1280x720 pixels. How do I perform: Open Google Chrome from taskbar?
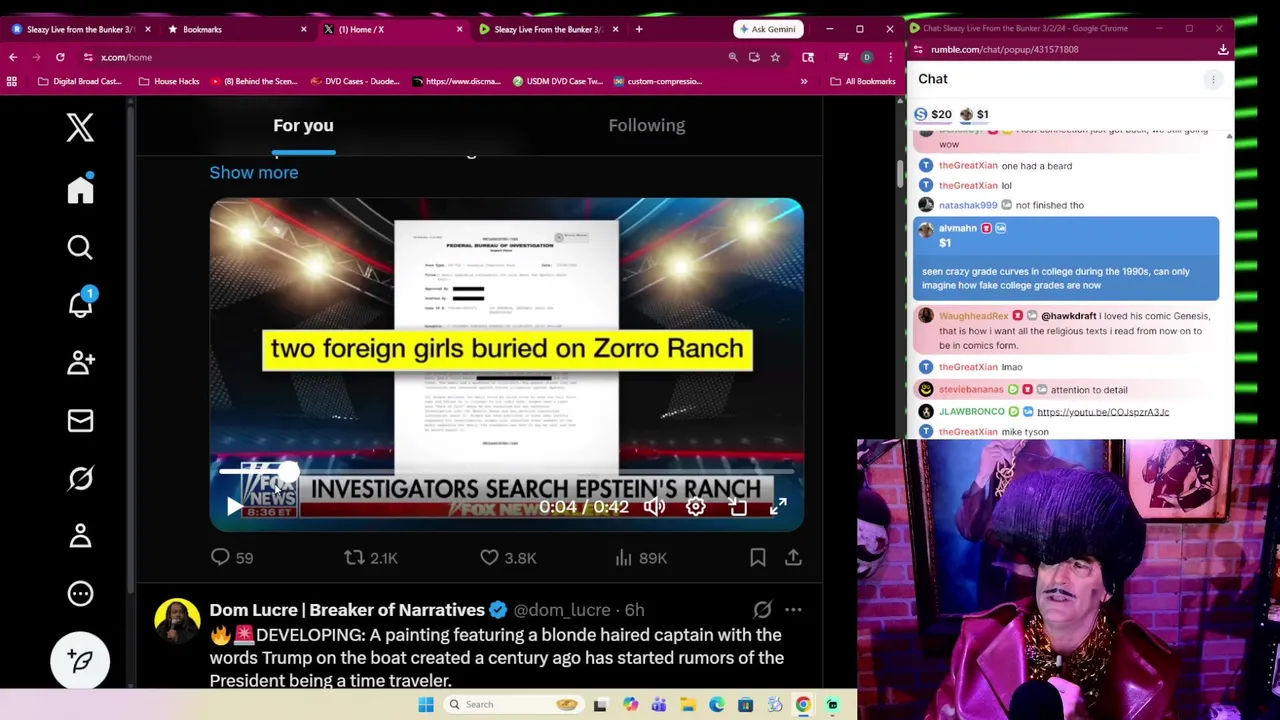(803, 704)
